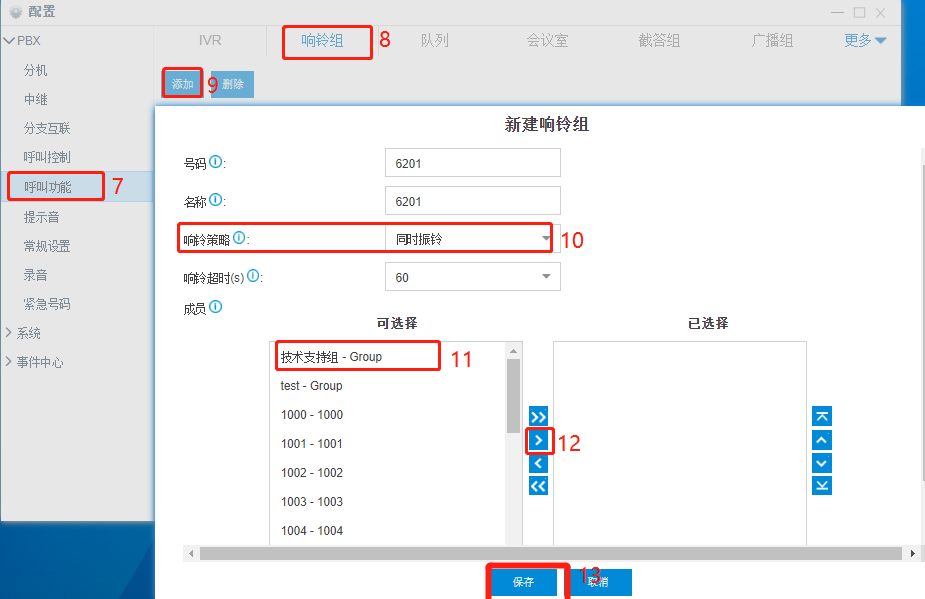Move selected member to bottom icon
The height and width of the screenshot is (599, 925).
pos(822,486)
